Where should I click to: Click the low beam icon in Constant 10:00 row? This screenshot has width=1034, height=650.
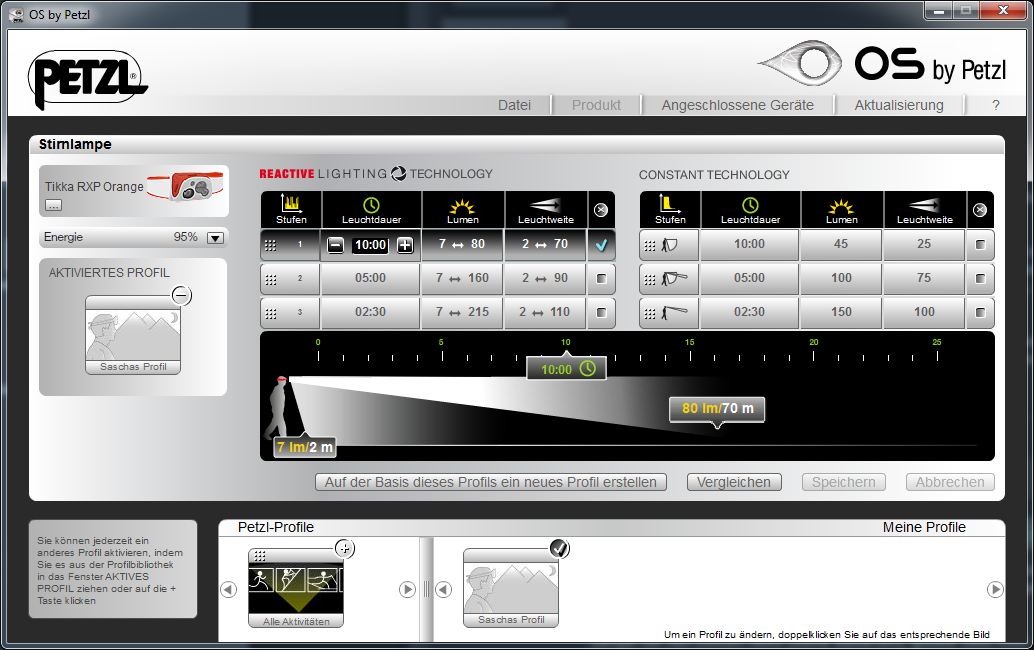click(x=670, y=245)
